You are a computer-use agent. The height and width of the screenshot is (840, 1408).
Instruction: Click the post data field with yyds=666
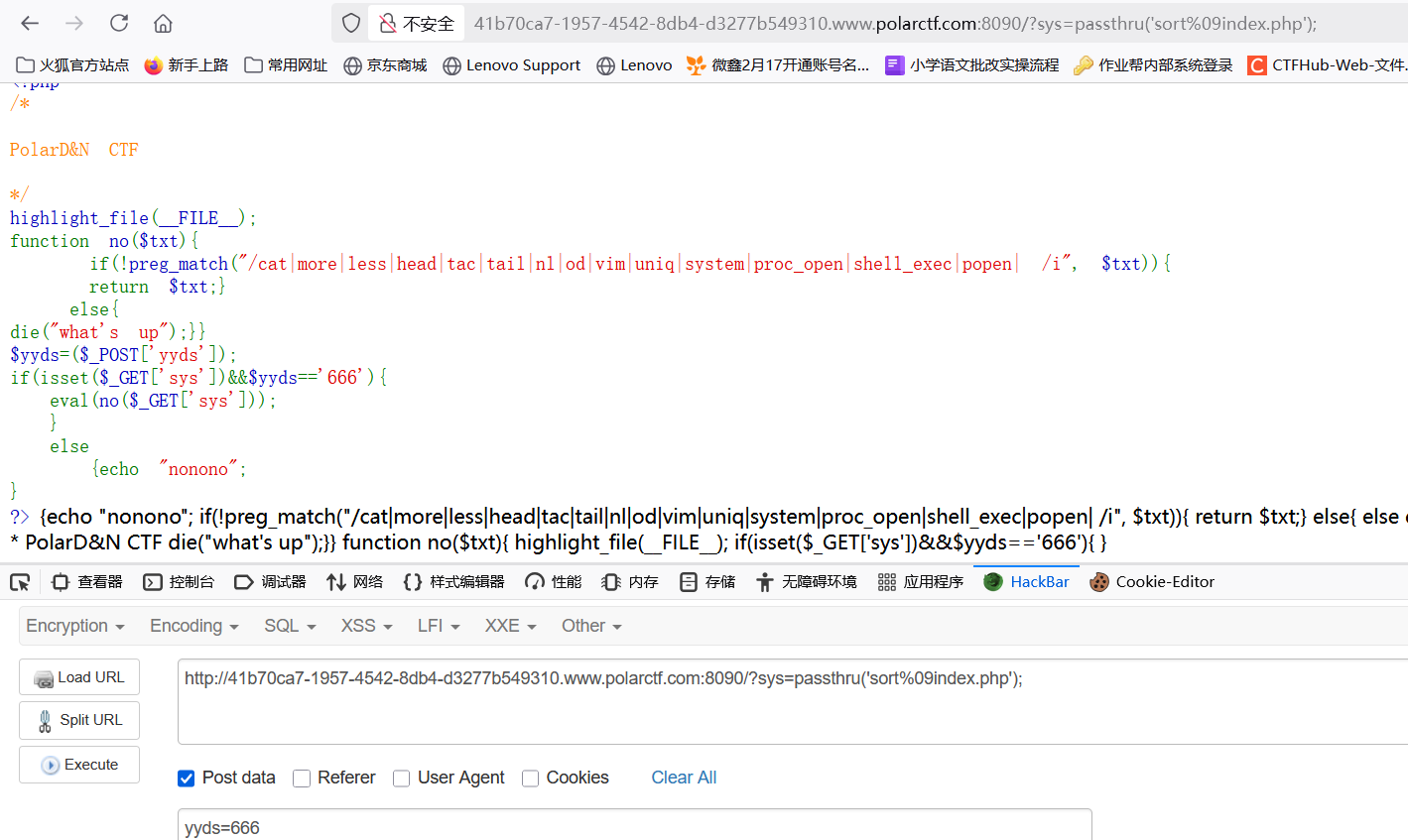[635, 825]
